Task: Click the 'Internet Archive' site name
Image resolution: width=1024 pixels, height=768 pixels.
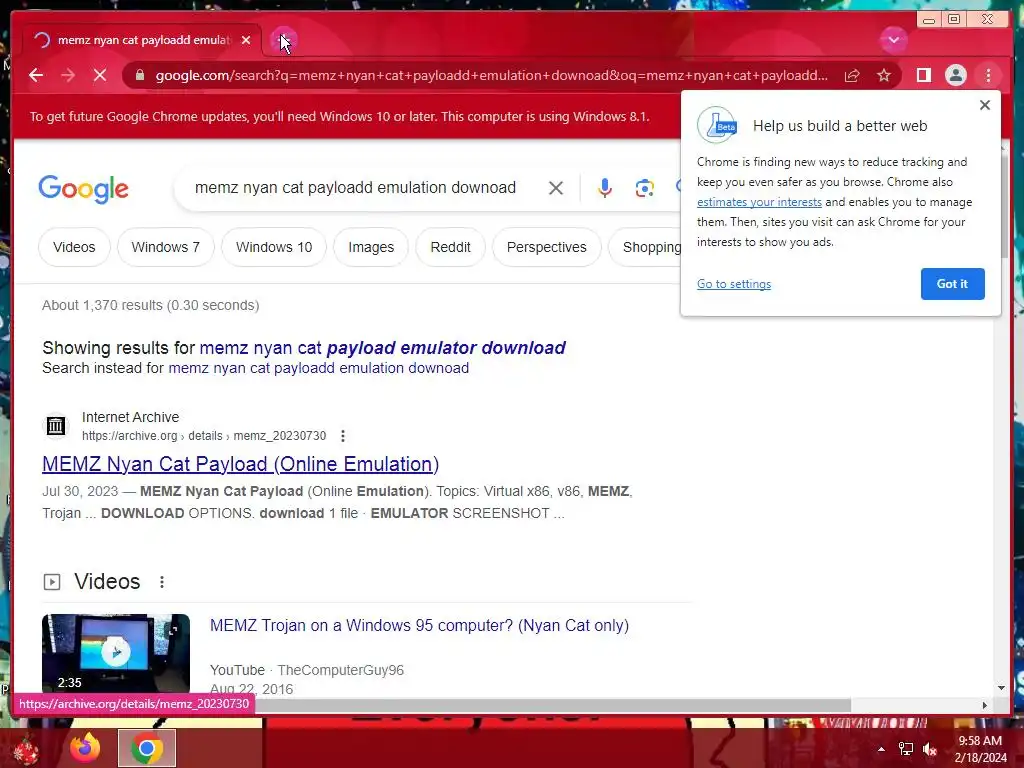Action: coord(131,417)
